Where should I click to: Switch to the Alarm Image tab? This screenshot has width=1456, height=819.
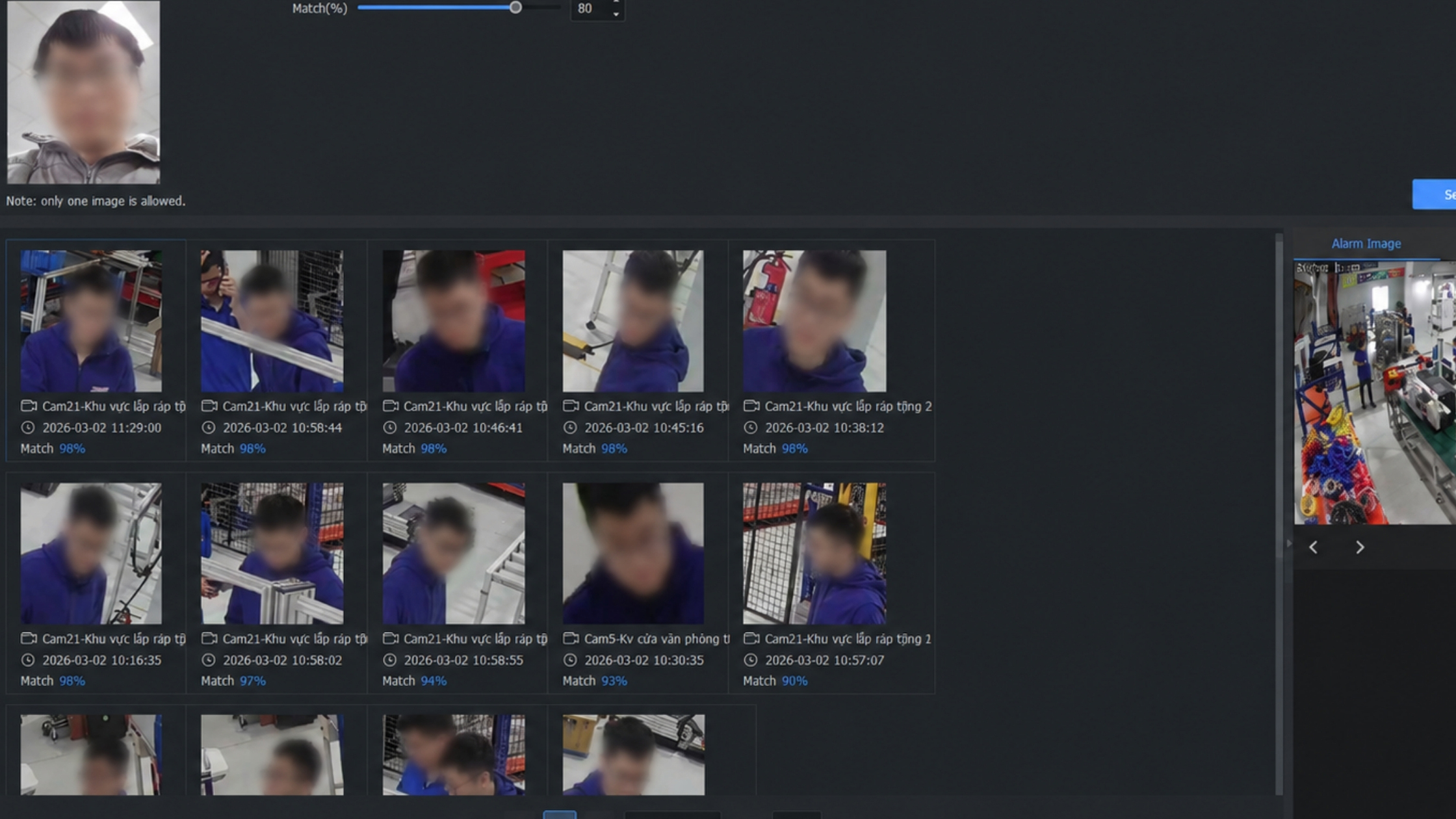[1366, 244]
